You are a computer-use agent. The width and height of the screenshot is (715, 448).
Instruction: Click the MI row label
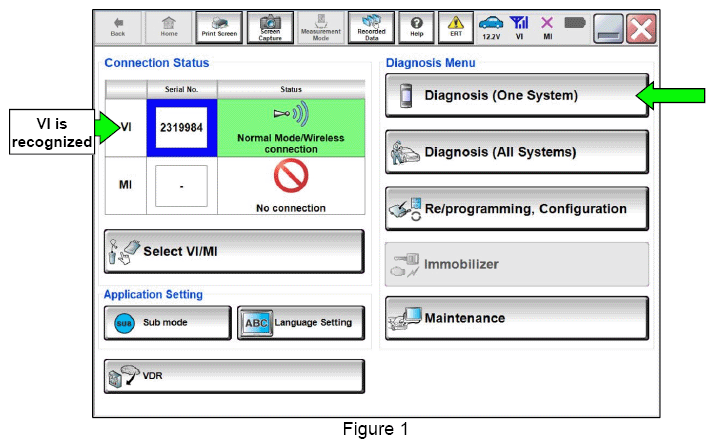(125, 185)
